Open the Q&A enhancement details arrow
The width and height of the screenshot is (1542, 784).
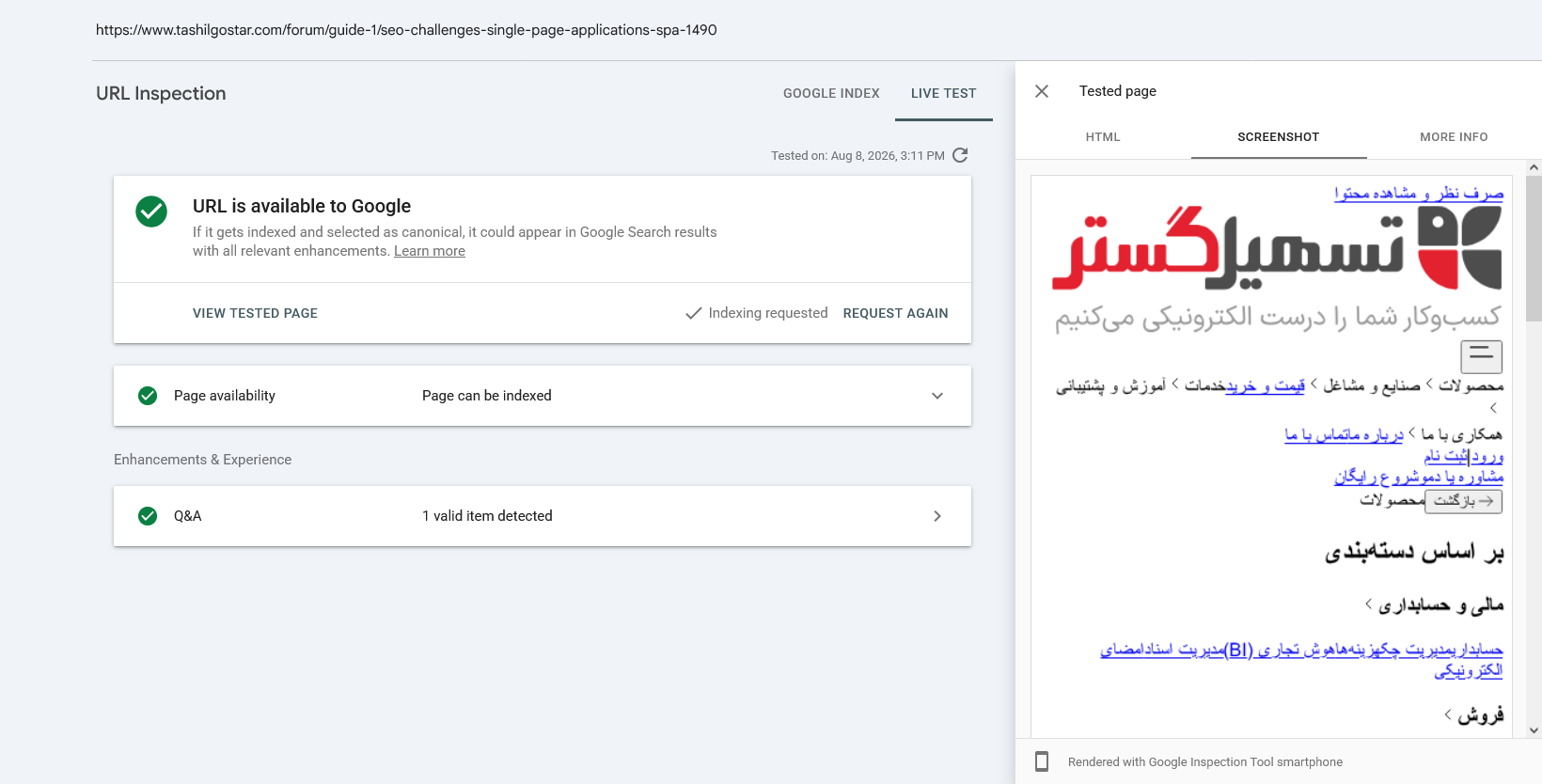point(937,516)
